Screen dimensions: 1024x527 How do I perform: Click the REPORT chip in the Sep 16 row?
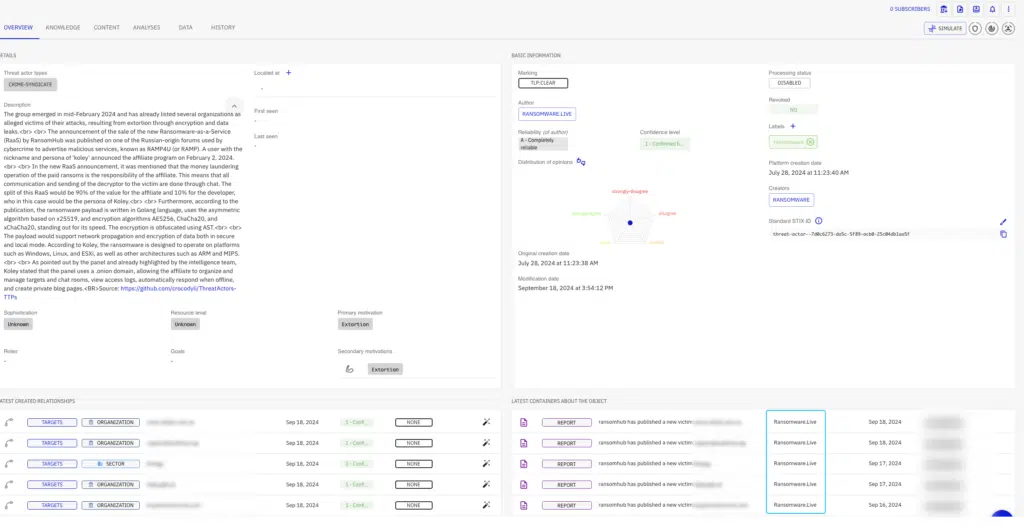(566, 505)
